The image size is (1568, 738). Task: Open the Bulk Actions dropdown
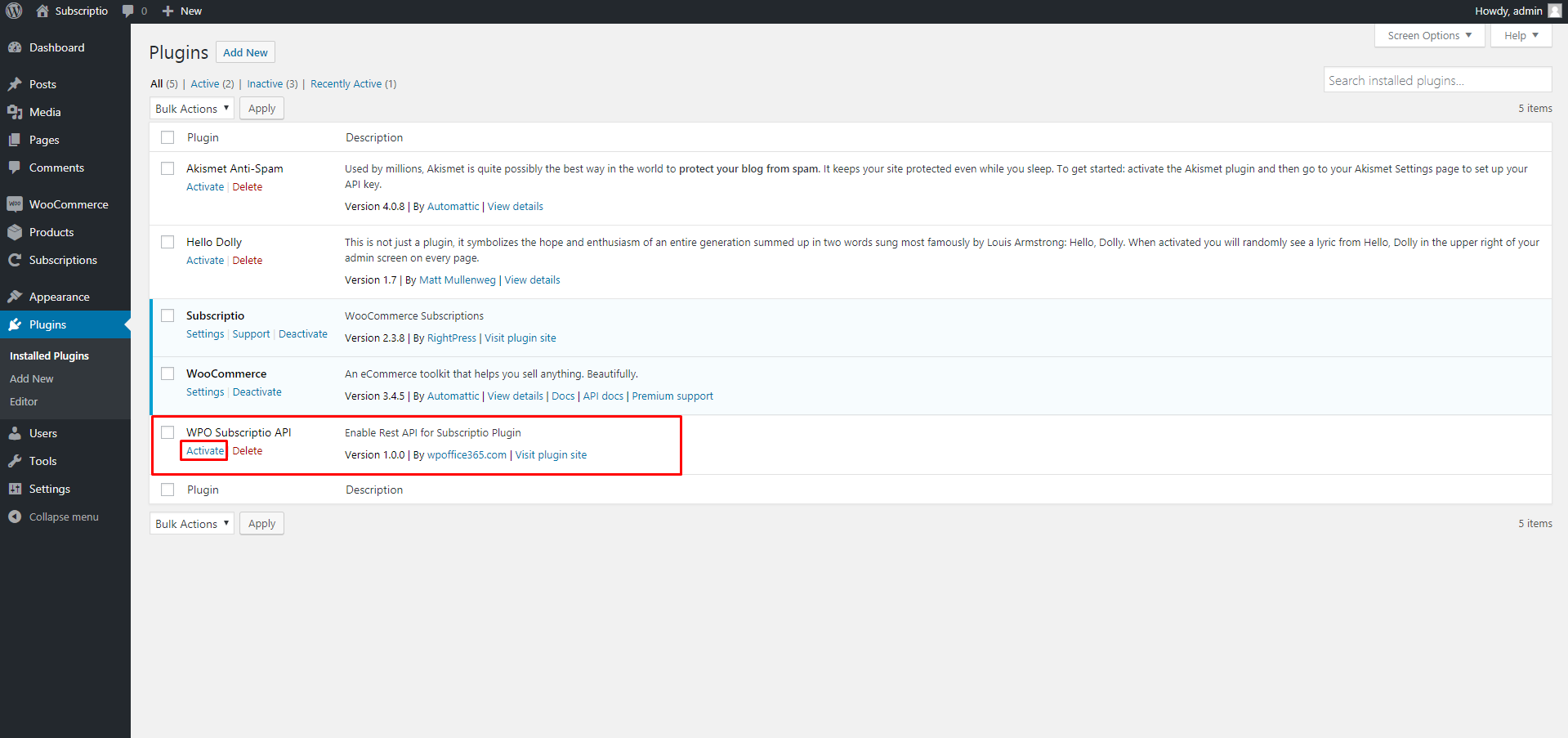pyautogui.click(x=191, y=108)
